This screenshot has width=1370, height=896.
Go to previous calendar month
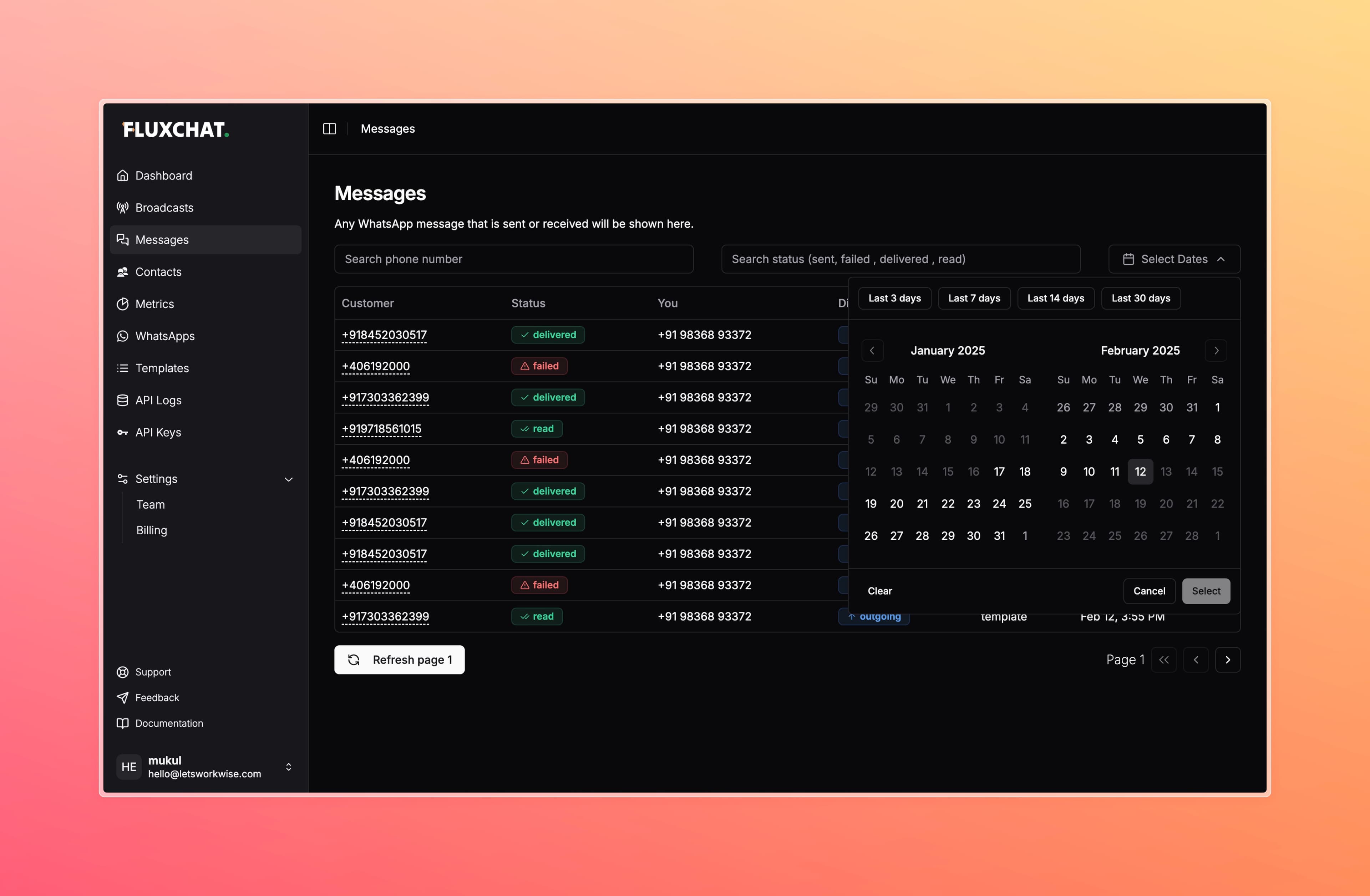tap(872, 351)
